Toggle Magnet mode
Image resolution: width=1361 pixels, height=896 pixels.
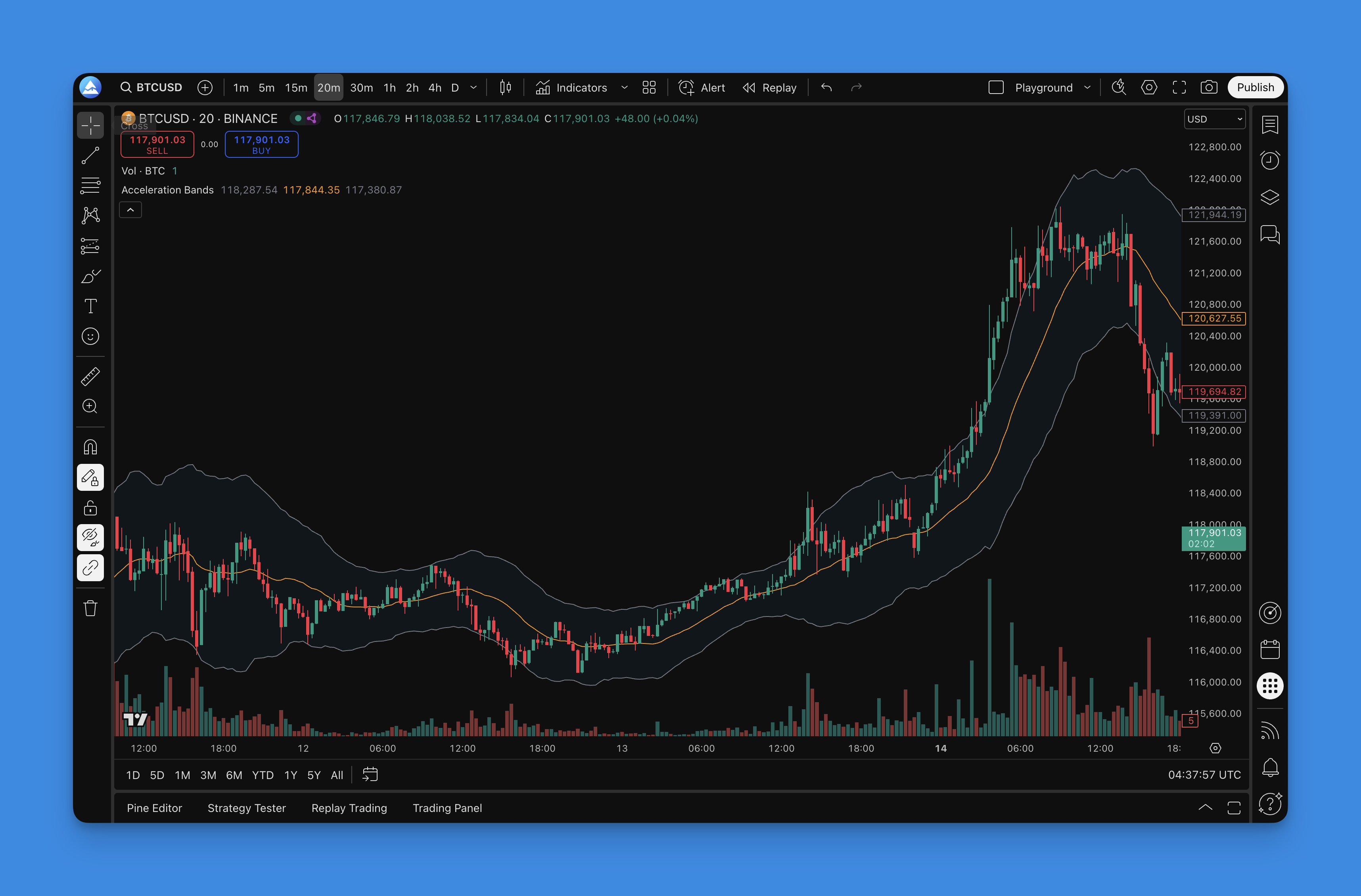(x=90, y=446)
